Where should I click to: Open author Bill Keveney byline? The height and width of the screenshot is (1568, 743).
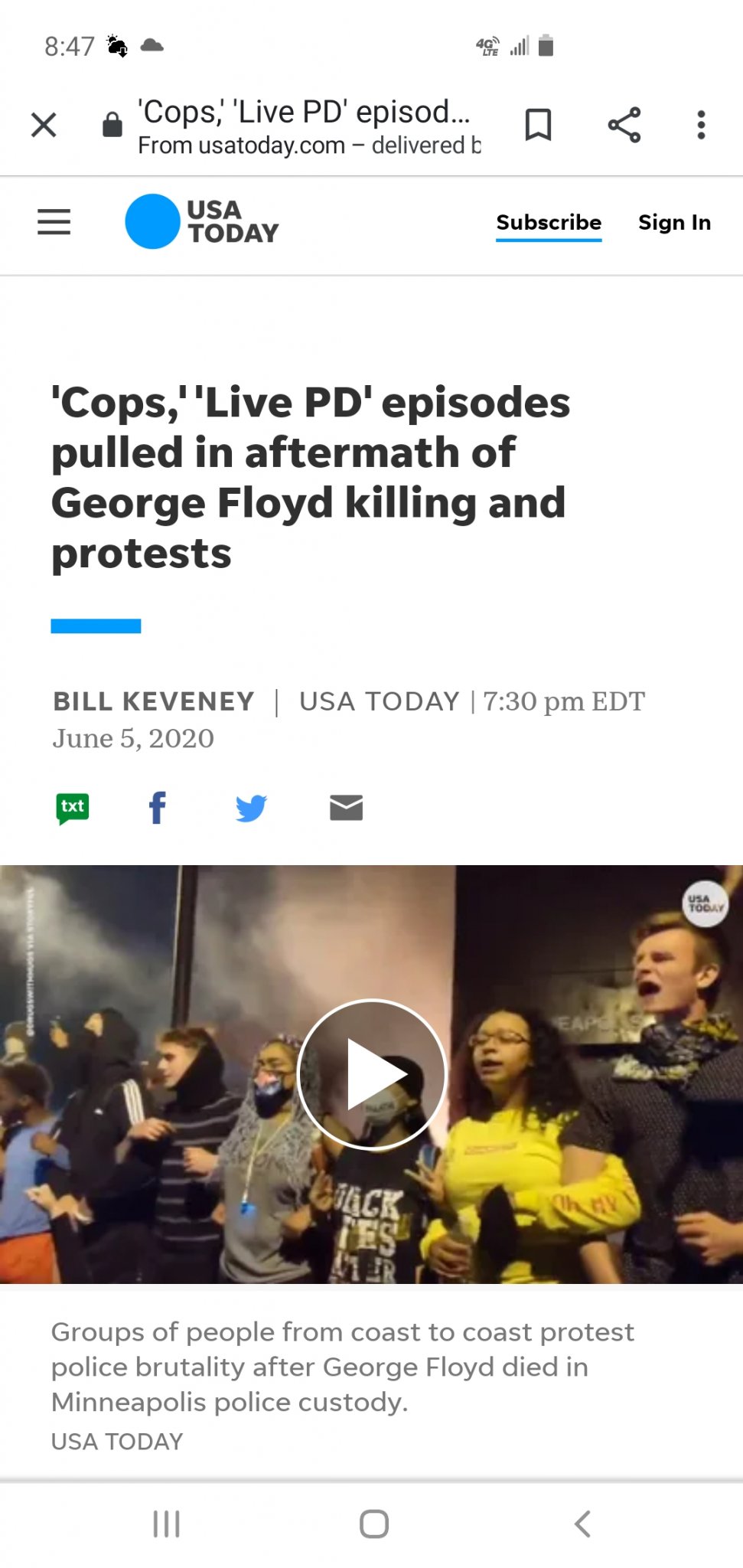coord(154,701)
